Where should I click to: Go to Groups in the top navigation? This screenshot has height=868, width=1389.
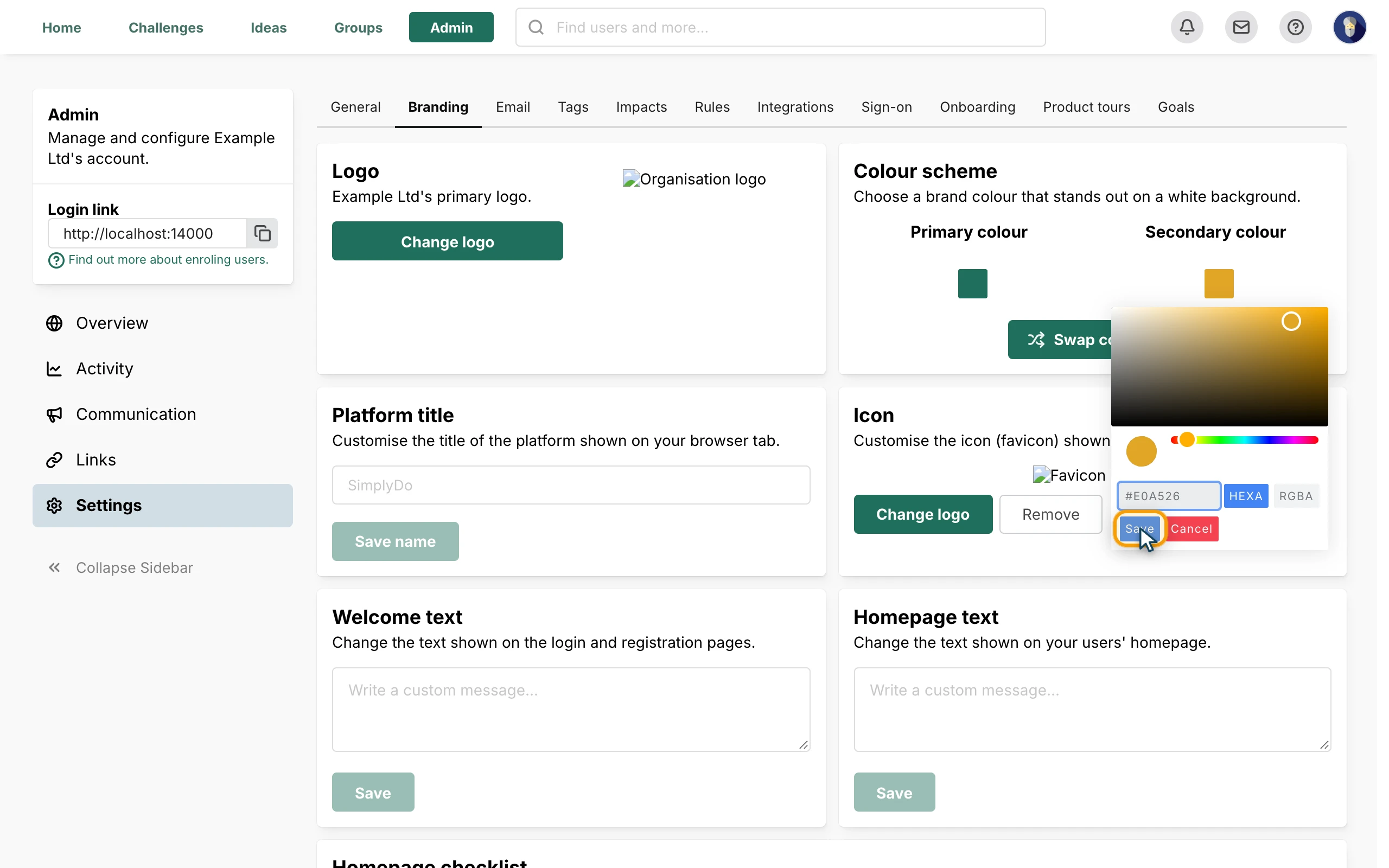(x=358, y=27)
